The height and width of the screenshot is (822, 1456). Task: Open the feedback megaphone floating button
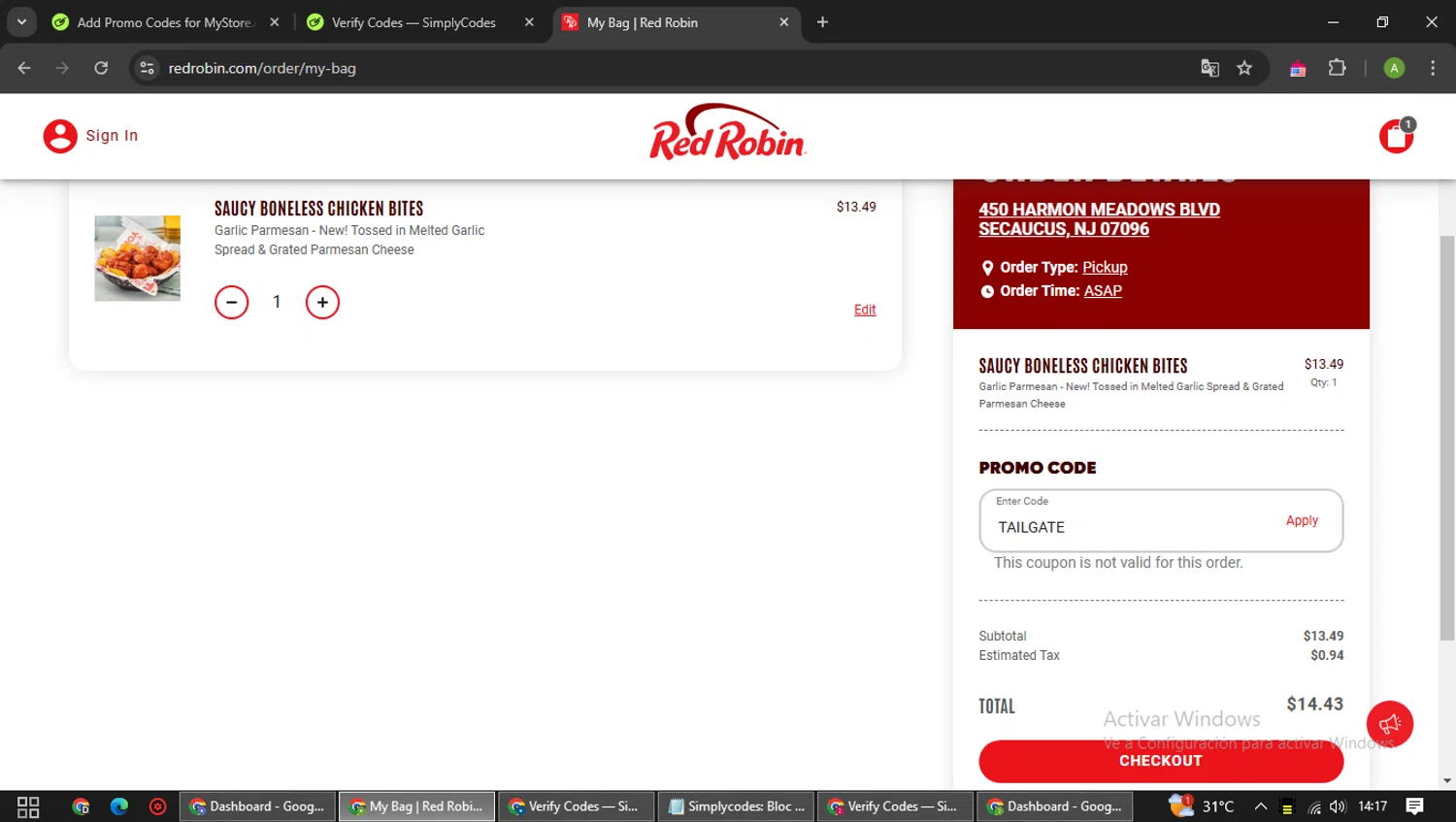pos(1390,724)
